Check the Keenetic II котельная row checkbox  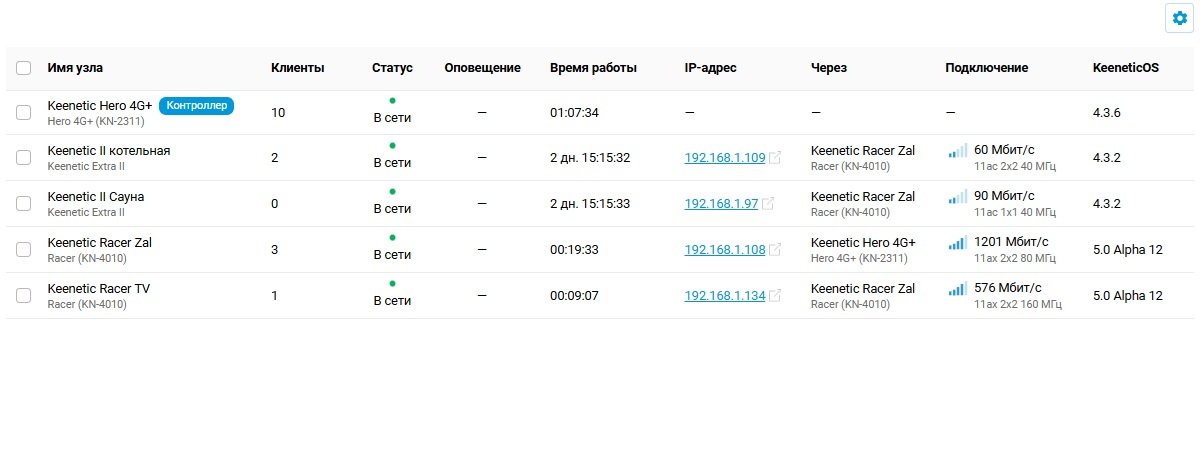(24, 158)
